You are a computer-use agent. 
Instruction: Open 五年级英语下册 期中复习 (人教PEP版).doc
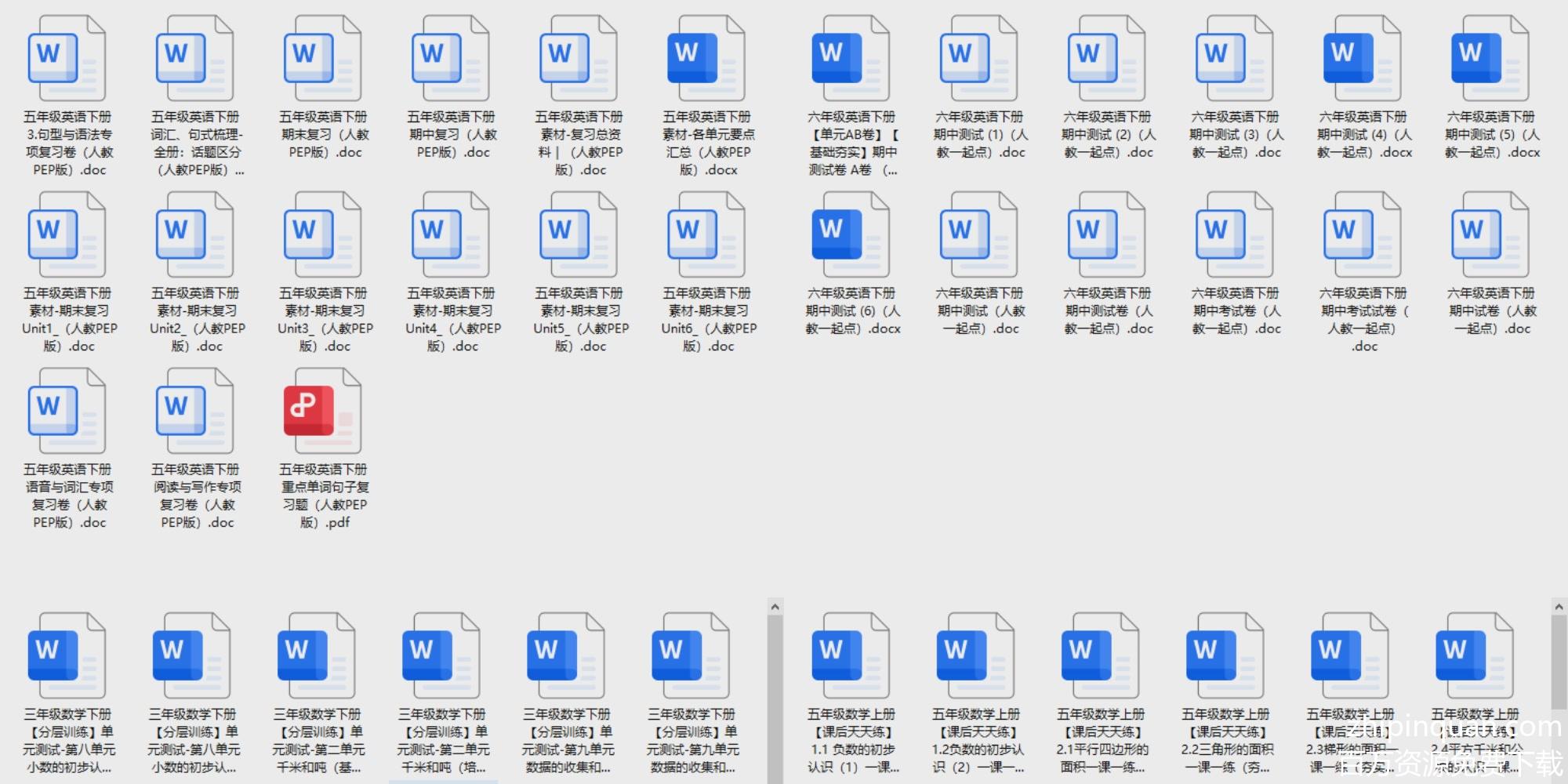coord(451,88)
